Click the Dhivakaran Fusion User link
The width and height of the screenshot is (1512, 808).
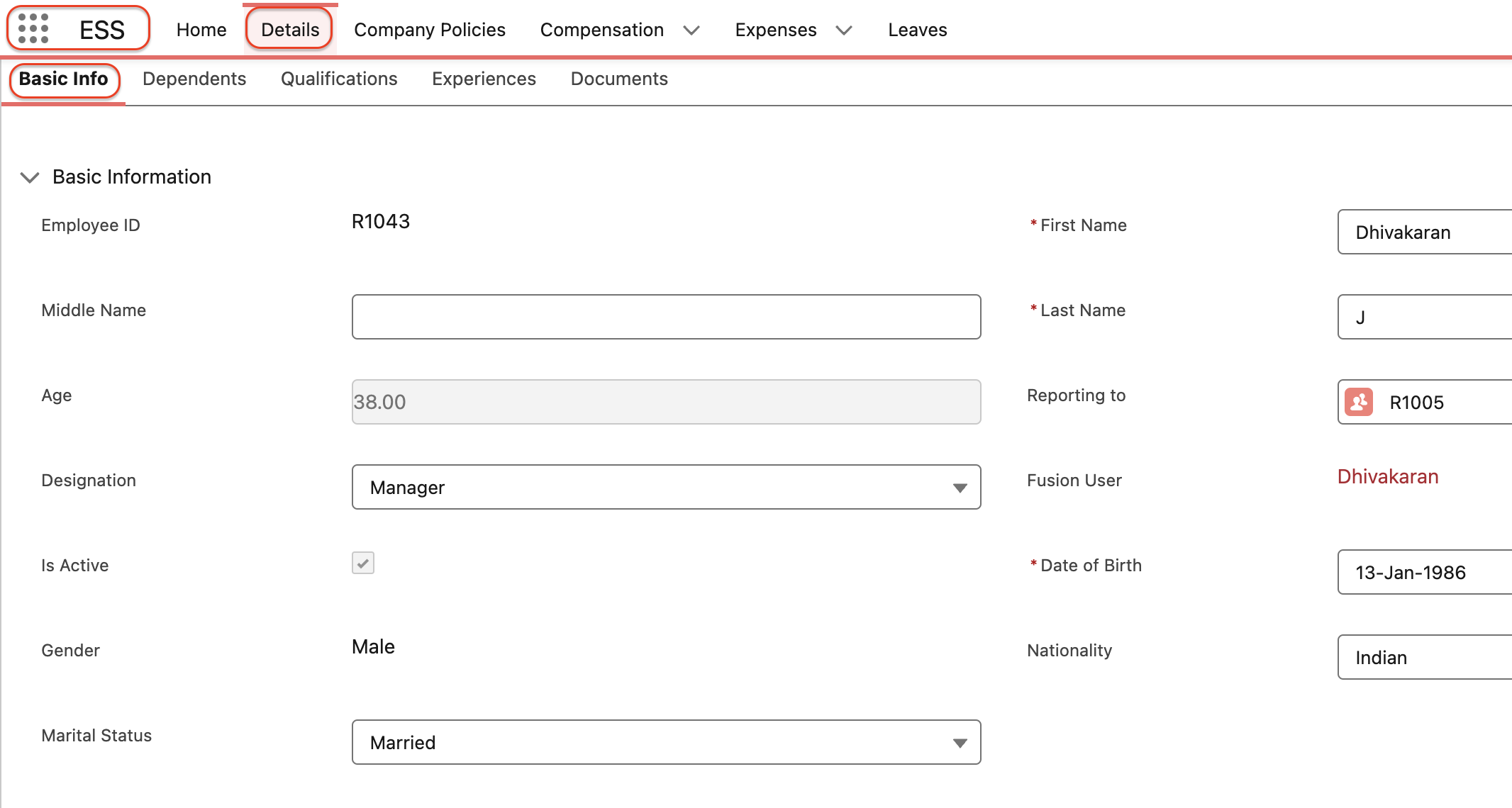pos(1387,476)
